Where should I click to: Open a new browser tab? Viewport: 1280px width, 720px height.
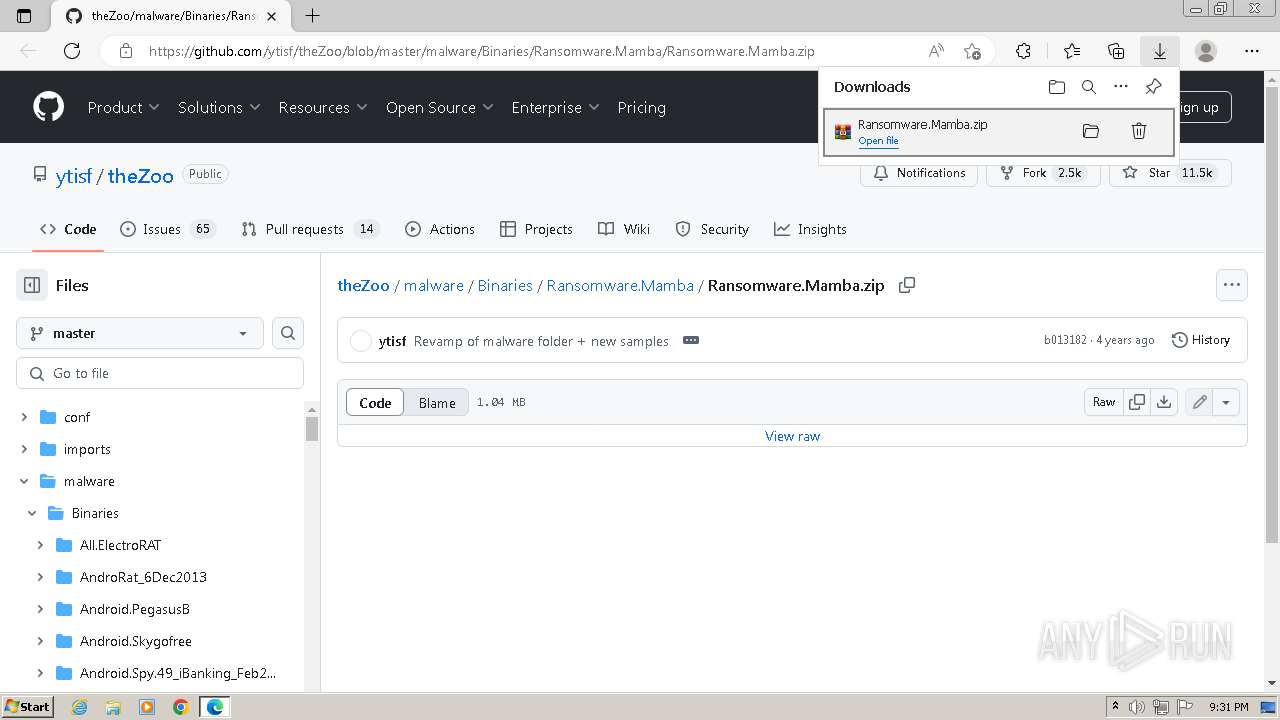[x=312, y=15]
